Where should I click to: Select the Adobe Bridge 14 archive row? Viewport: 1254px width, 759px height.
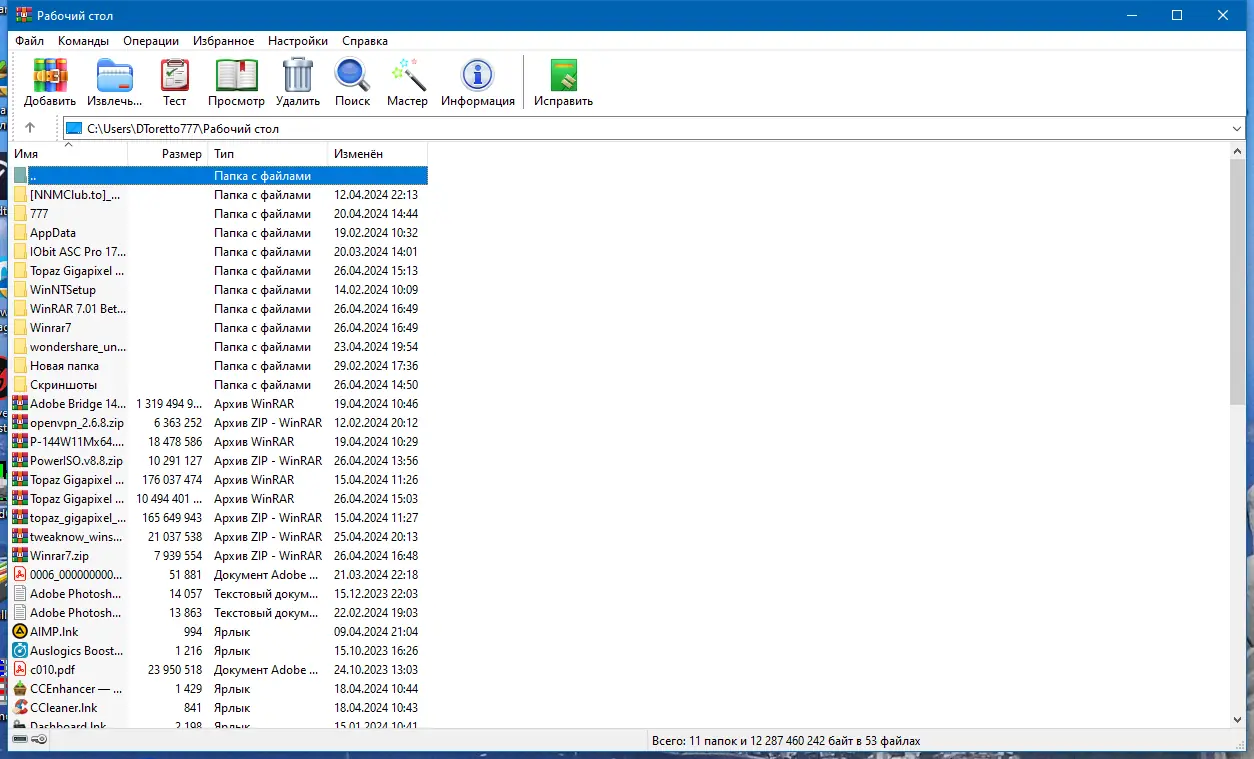(219, 404)
